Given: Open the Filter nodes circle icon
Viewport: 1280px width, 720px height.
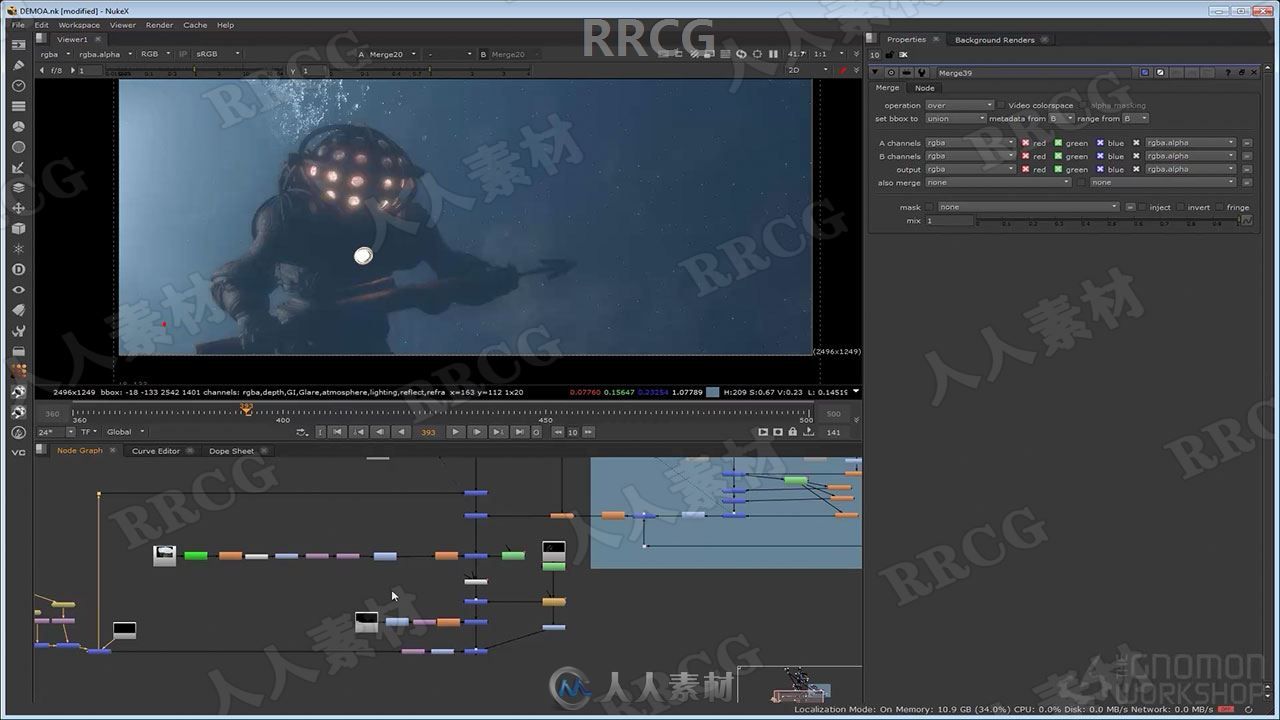Looking at the screenshot, I should point(18,147).
